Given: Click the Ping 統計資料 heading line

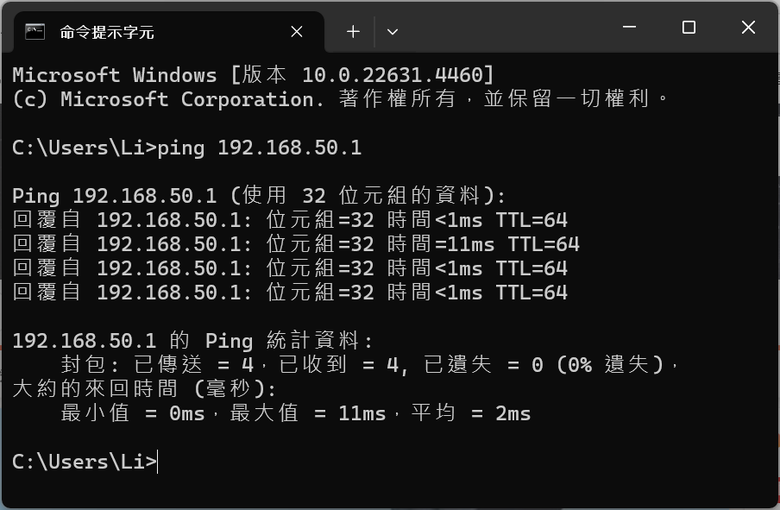Looking at the screenshot, I should tap(193, 341).
